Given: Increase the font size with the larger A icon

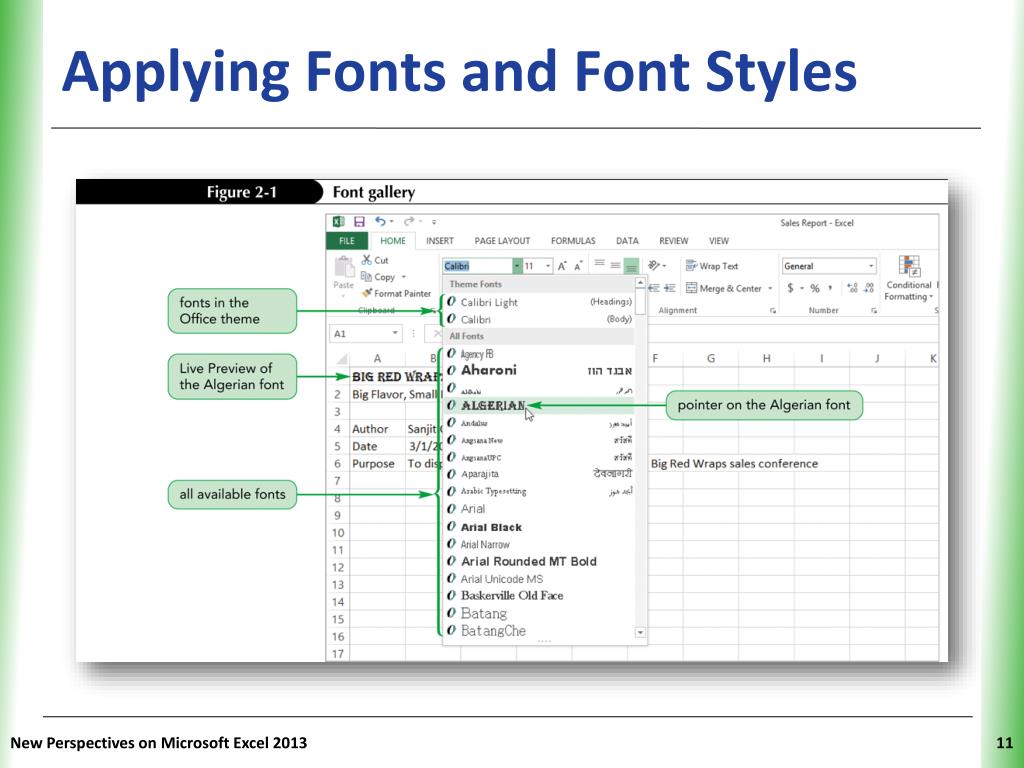Looking at the screenshot, I should click(x=562, y=266).
